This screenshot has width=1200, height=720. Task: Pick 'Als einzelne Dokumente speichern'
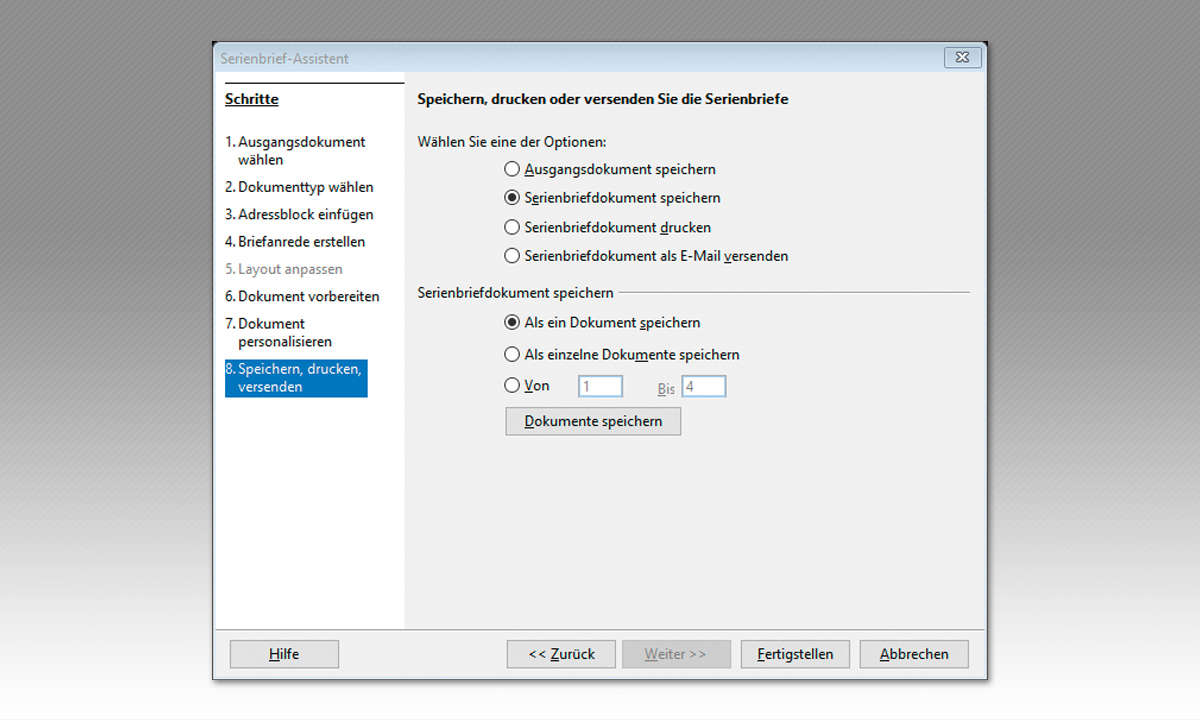click(622, 355)
